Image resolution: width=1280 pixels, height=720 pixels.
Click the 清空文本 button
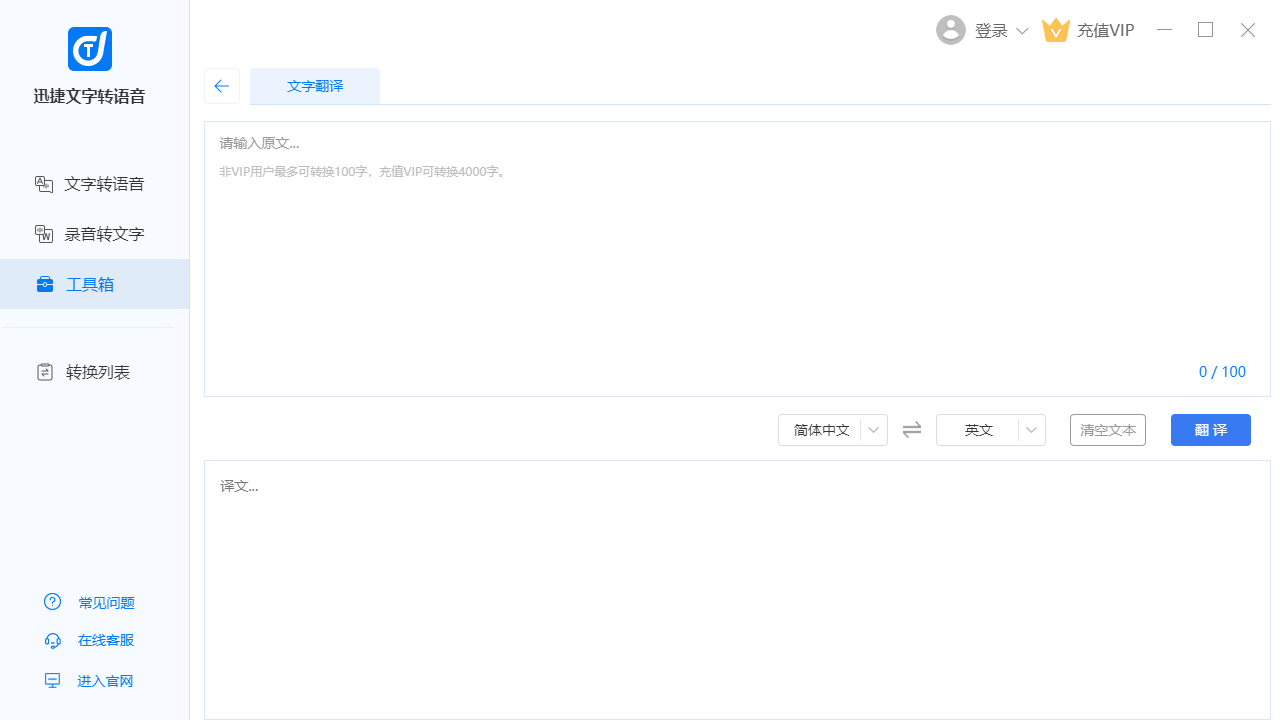[x=1107, y=430]
